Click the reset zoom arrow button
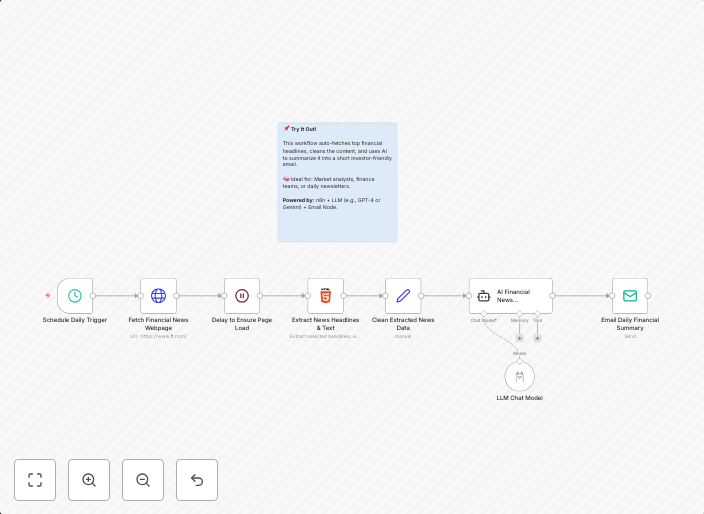704x514 pixels. 197,480
